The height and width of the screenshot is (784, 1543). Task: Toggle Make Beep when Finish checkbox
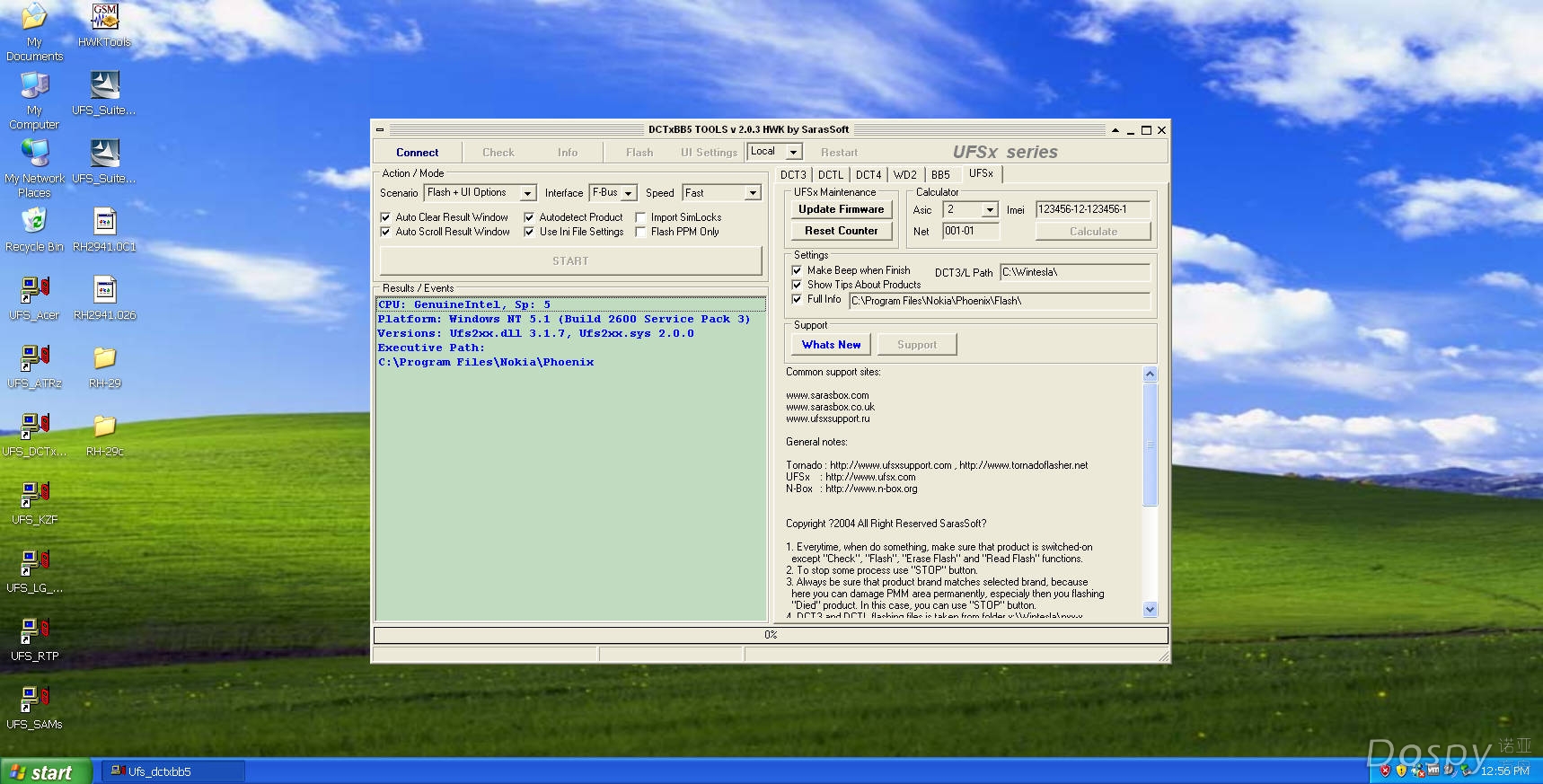coord(797,270)
